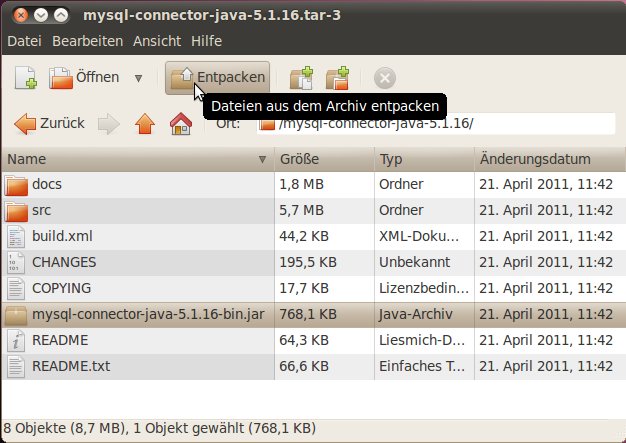Select the build.xml file icon
This screenshot has height=443, width=626.
click(x=17, y=236)
